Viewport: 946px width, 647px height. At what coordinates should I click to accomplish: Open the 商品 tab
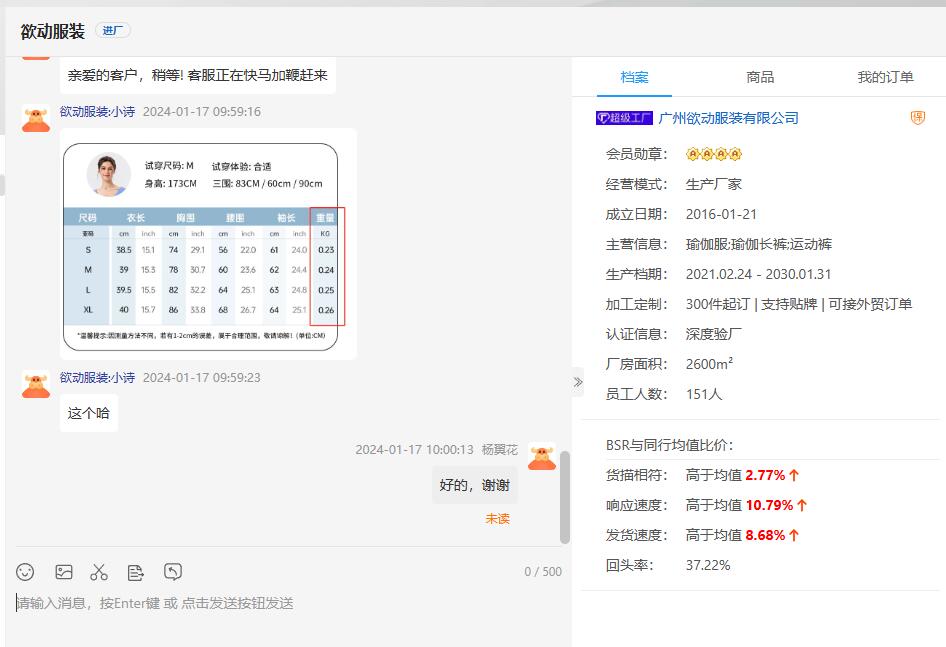click(760, 77)
